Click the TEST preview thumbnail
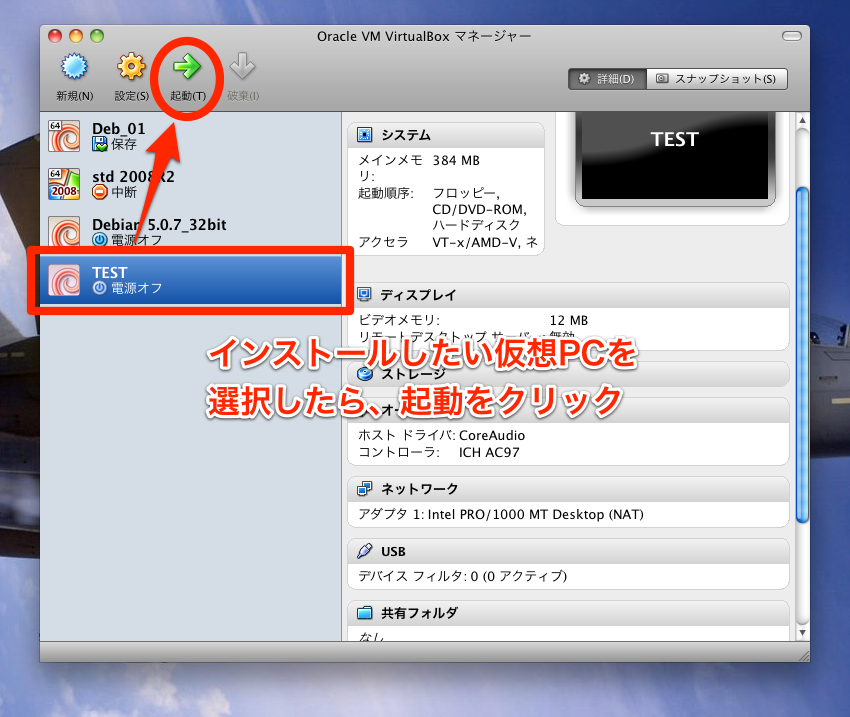Viewport: 850px width, 717px height. click(x=675, y=157)
